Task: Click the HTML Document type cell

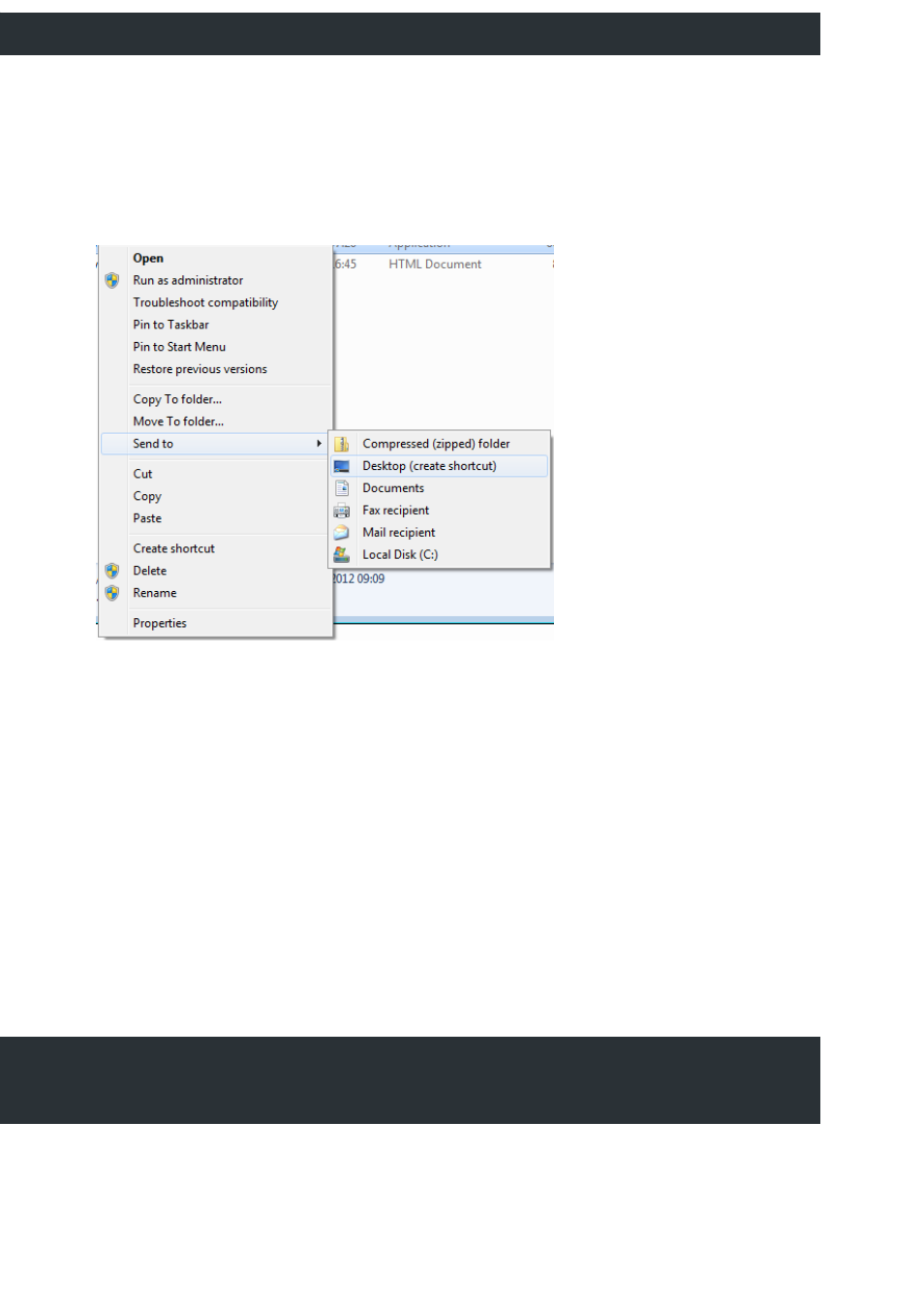Action: [435, 265]
